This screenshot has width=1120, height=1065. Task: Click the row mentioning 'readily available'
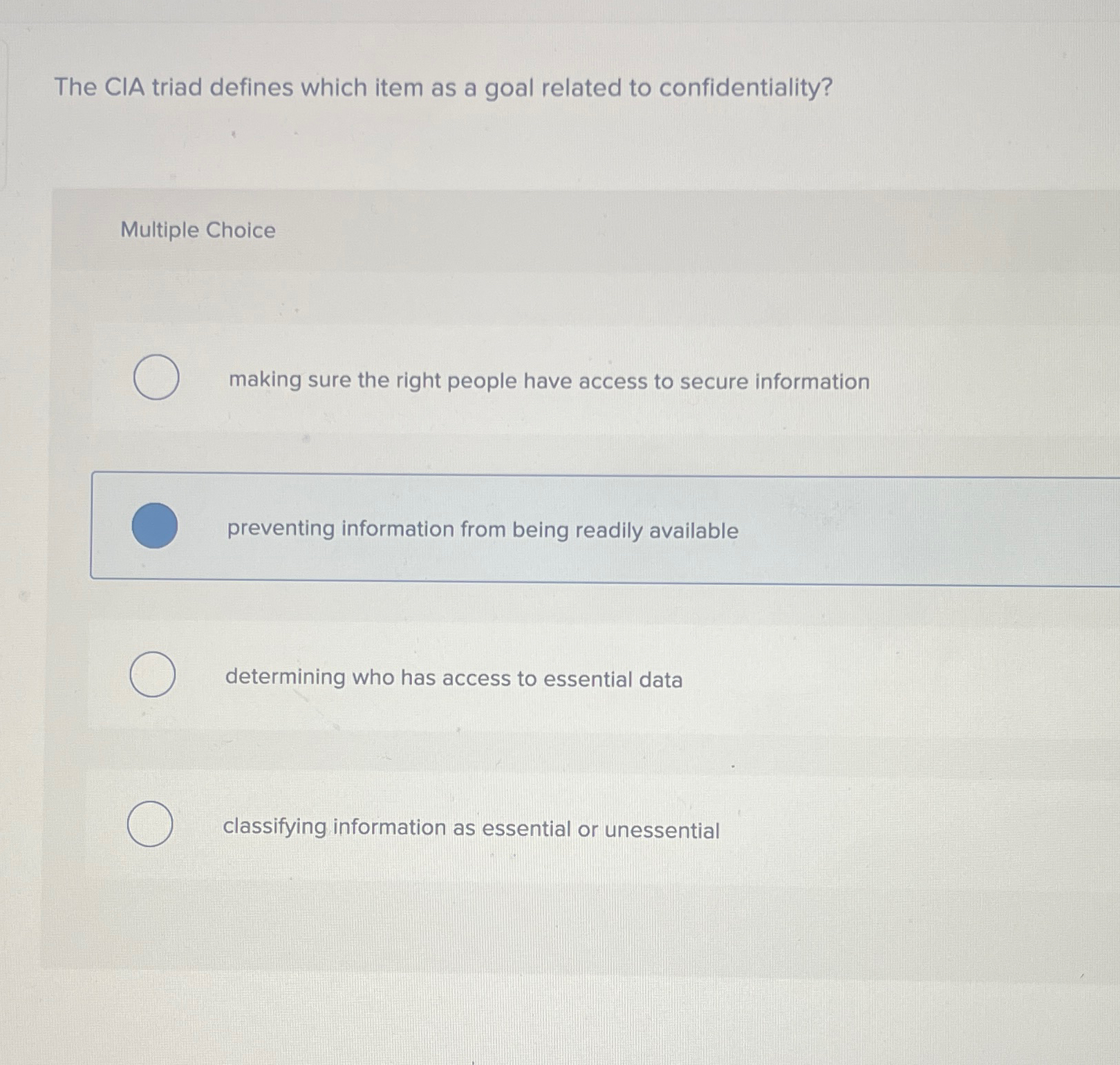tap(482, 530)
